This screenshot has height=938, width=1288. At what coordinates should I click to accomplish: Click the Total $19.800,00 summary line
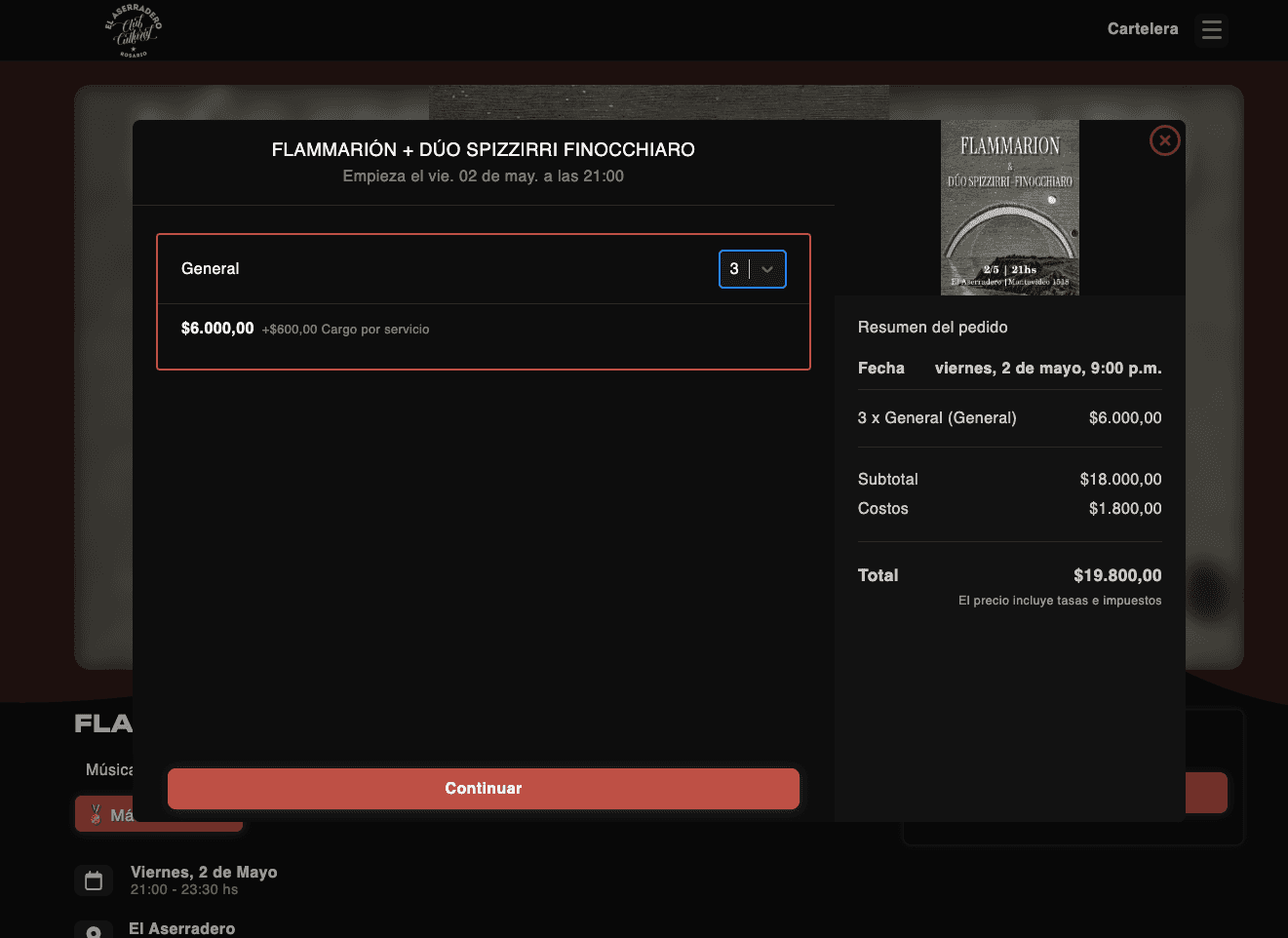click(1009, 575)
